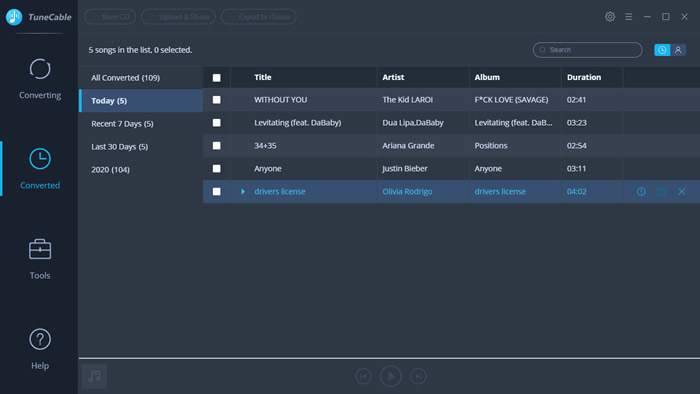Click the Burn CD button
The height and width of the screenshot is (394, 700).
110,17
